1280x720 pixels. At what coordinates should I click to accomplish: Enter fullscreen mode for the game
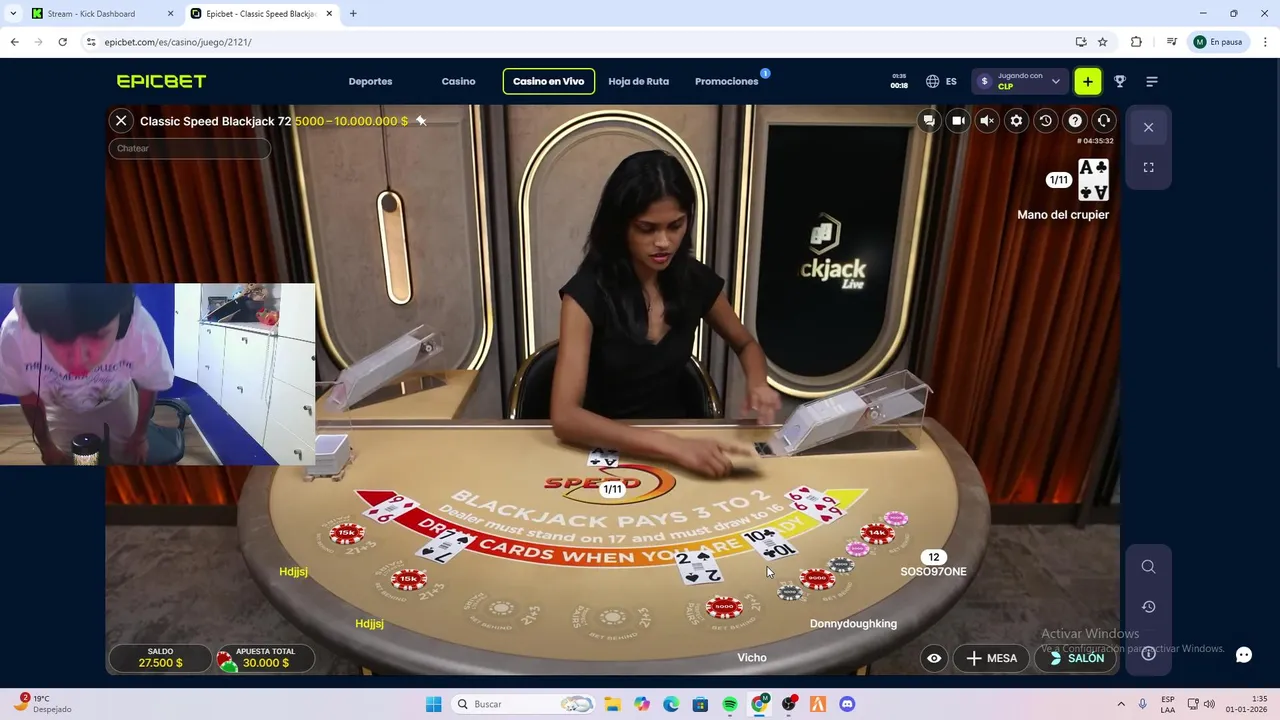(x=1148, y=167)
